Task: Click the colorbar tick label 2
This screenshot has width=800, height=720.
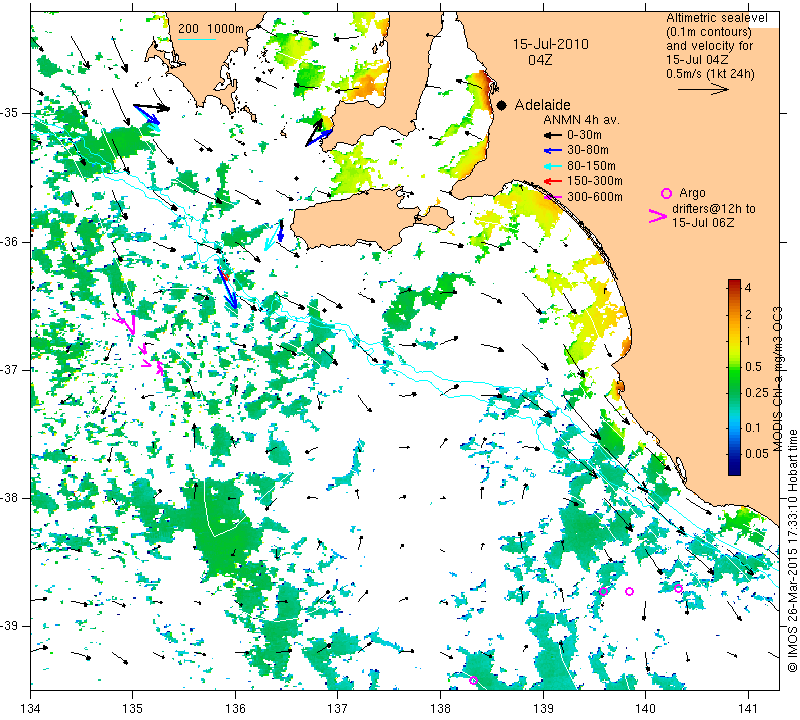Action: pyautogui.click(x=748, y=315)
